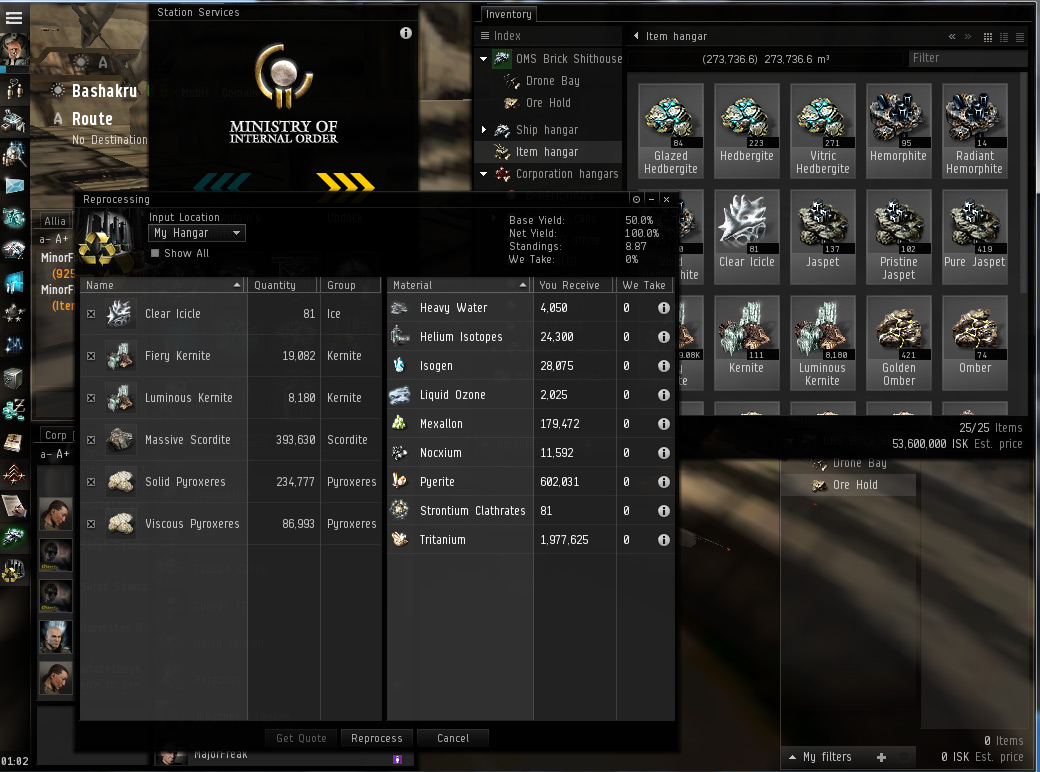Uncheck Massive Scordite in reprocessing list

(91, 440)
